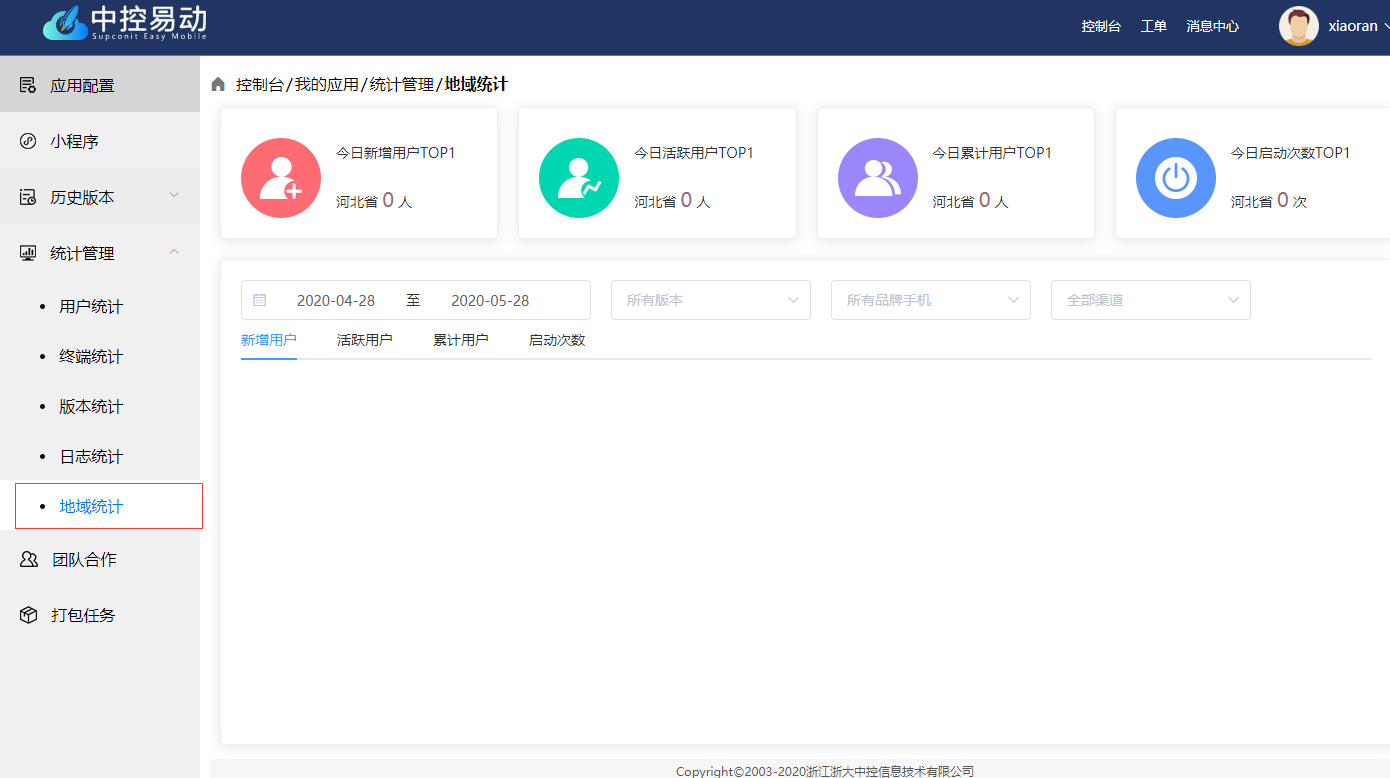Open the 全部渠道 dropdown
The height and width of the screenshot is (778, 1390).
(x=1151, y=300)
